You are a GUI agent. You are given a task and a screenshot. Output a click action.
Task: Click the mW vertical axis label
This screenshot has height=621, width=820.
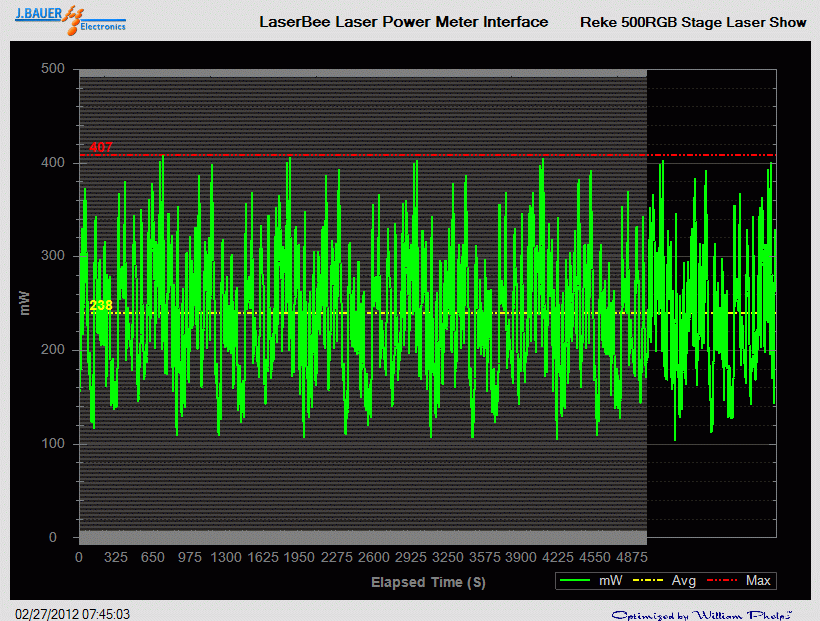click(24, 303)
